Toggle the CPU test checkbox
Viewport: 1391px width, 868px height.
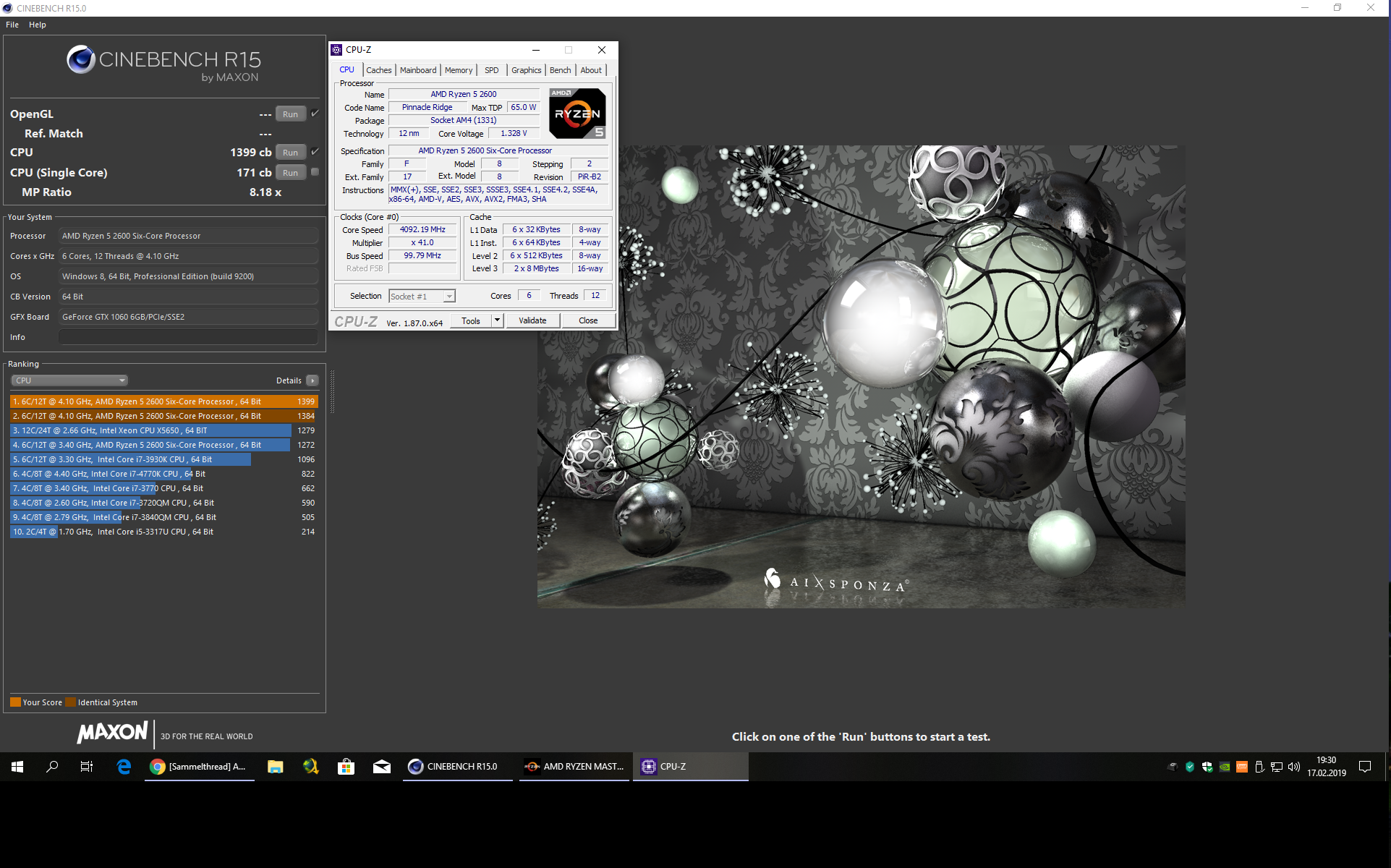click(315, 152)
